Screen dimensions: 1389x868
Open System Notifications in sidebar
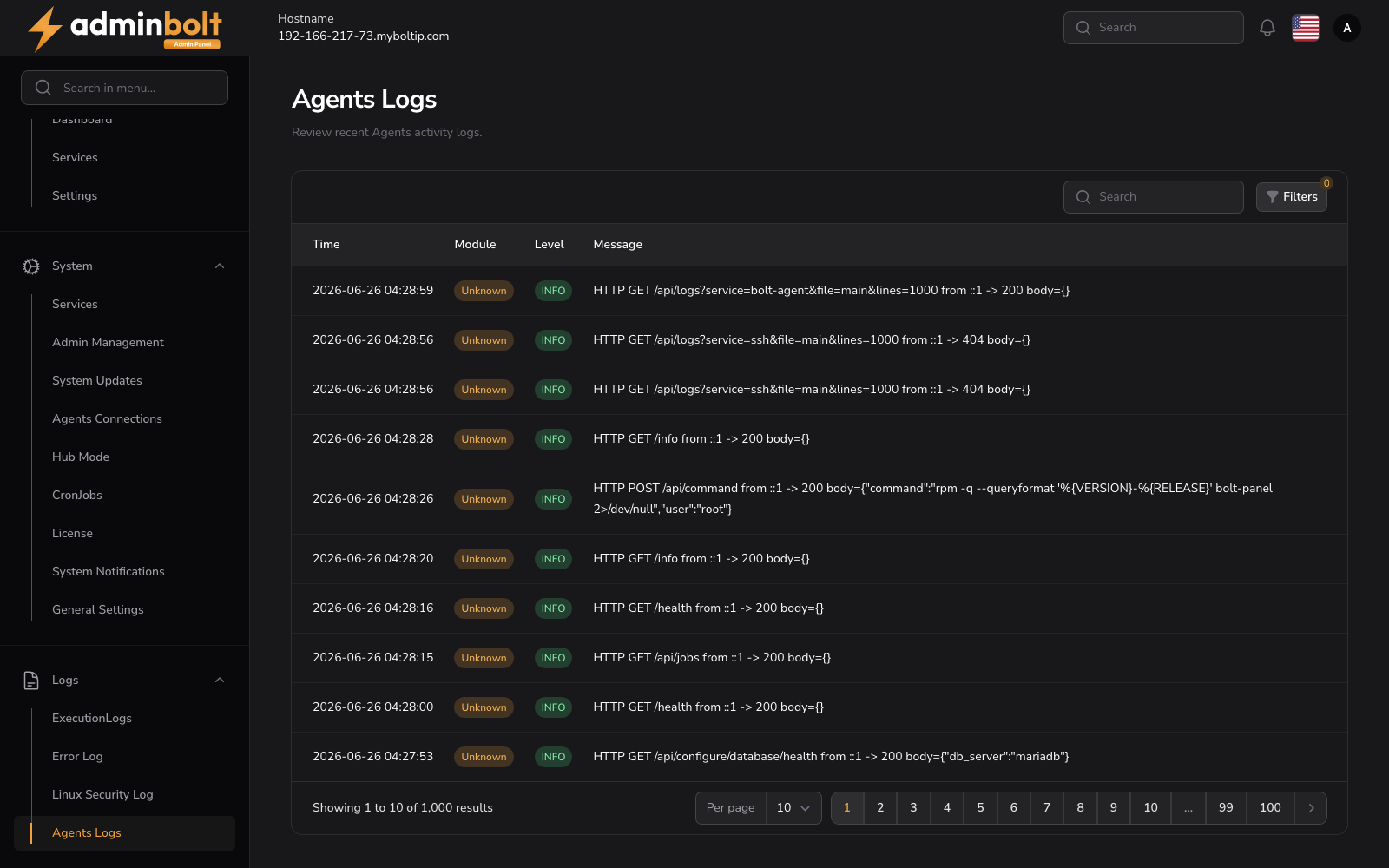(109, 572)
